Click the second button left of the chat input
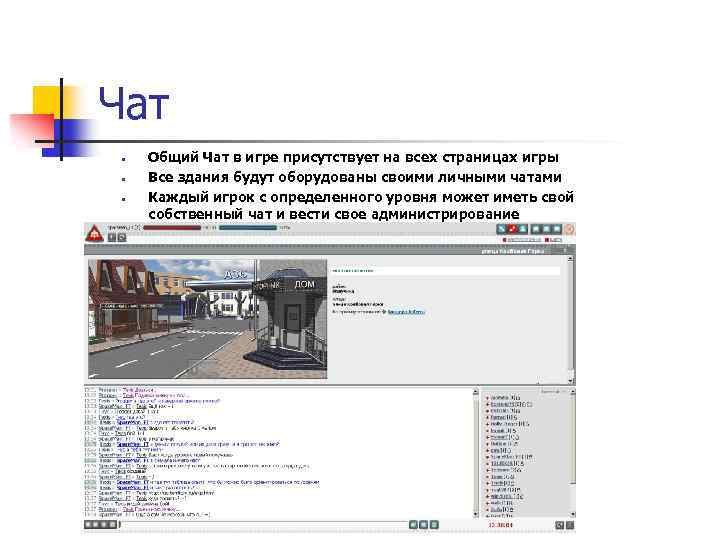Viewport: 720px width, 540px height. (96, 524)
